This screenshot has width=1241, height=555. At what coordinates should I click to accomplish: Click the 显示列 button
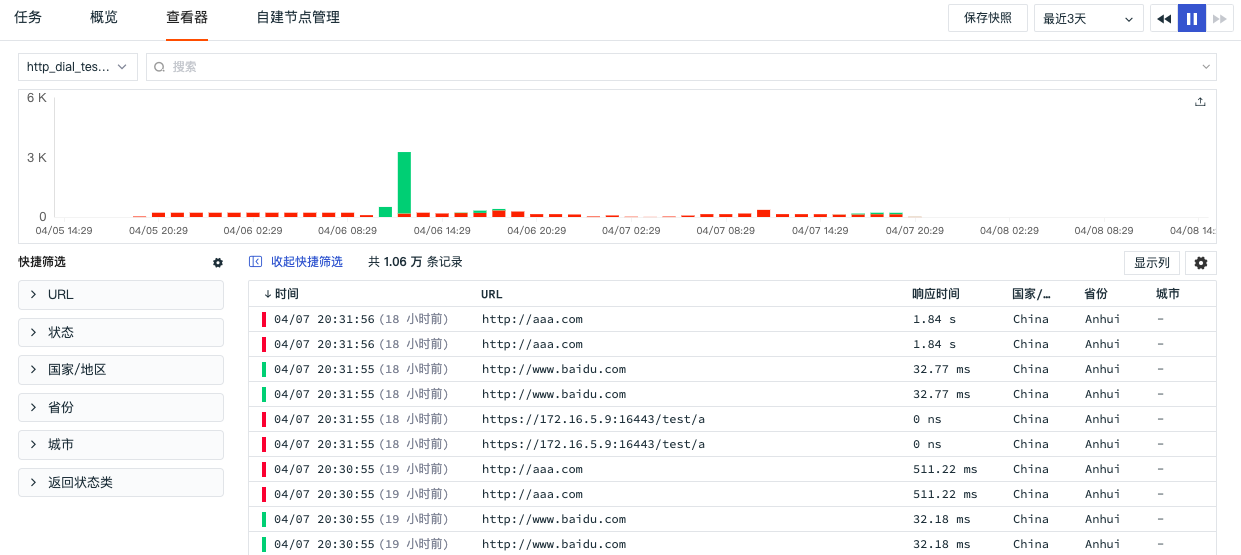pos(1152,263)
